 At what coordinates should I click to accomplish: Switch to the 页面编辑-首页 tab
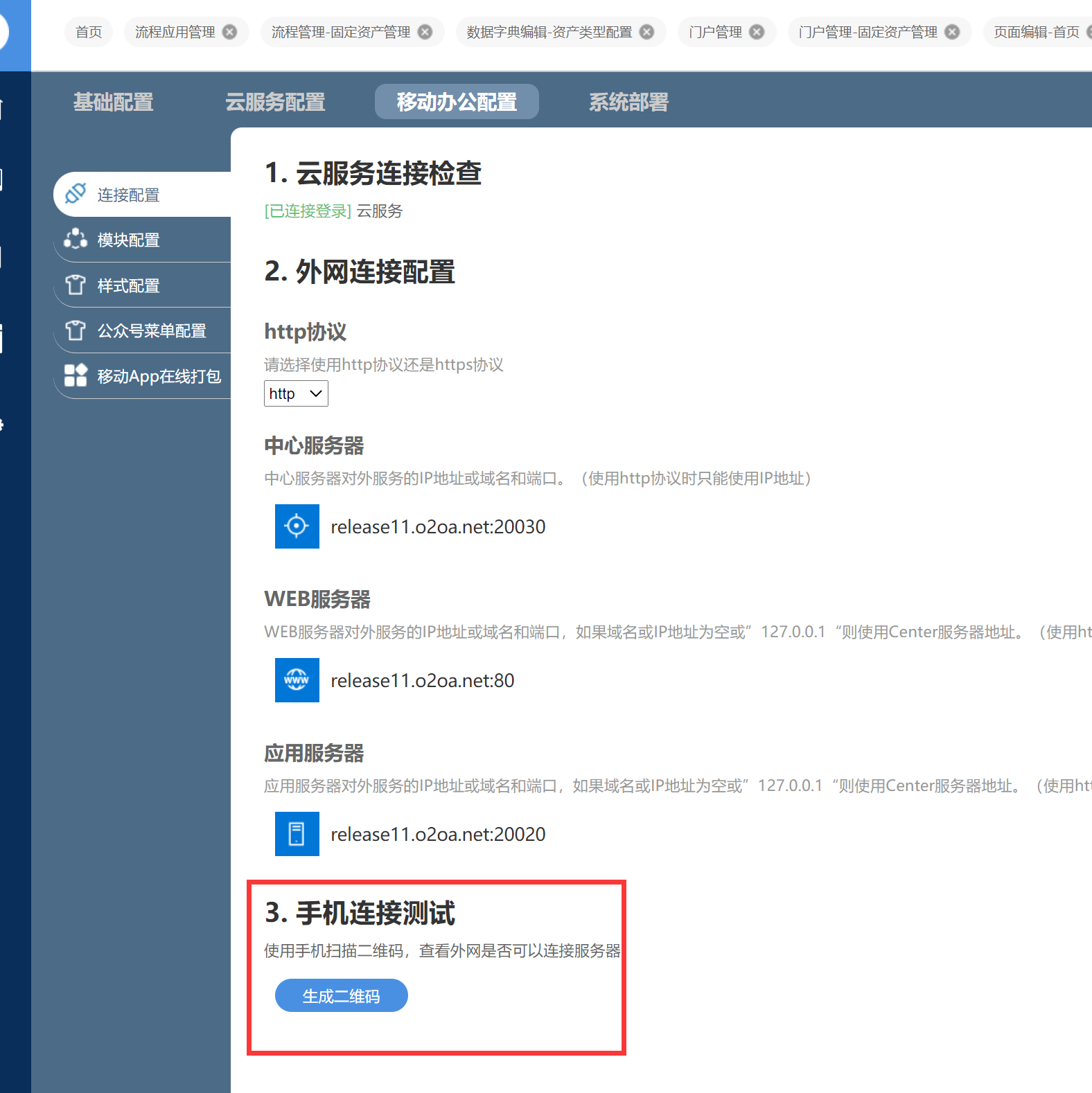[x=1037, y=32]
